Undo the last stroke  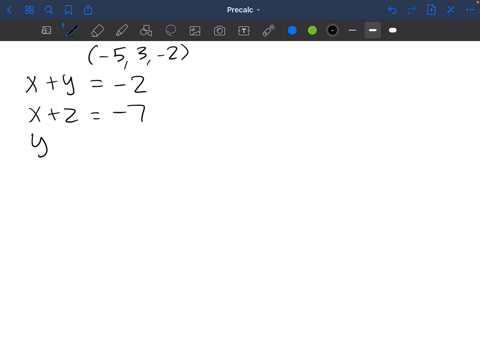coord(392,10)
